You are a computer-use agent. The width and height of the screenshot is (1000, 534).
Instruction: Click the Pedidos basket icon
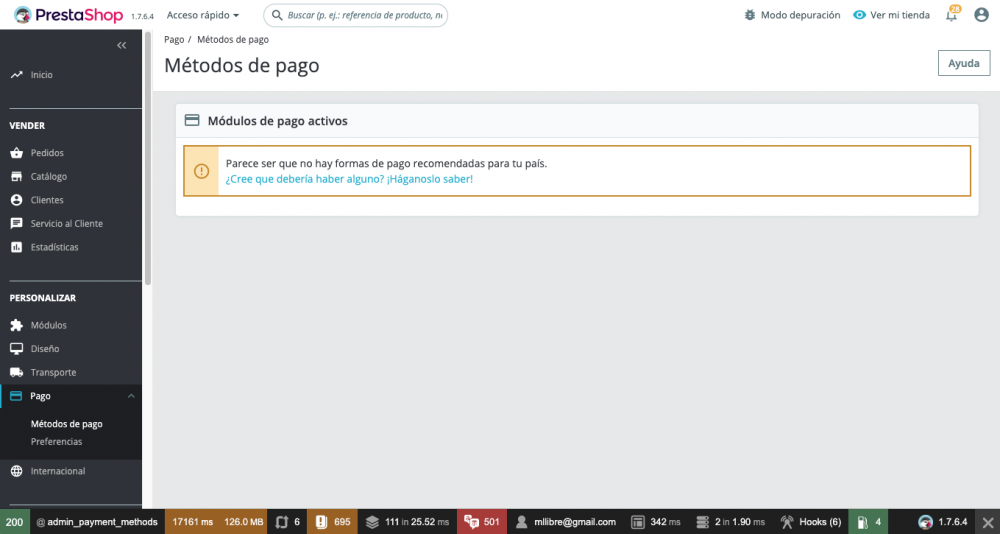17,153
